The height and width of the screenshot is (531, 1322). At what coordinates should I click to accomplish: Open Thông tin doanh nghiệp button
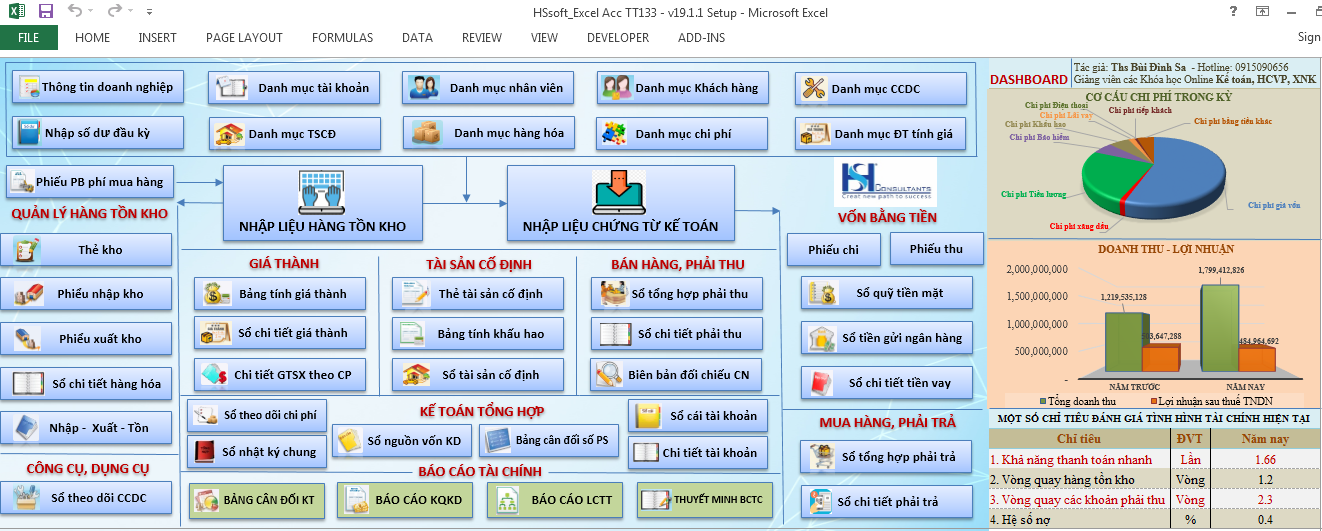tap(98, 87)
